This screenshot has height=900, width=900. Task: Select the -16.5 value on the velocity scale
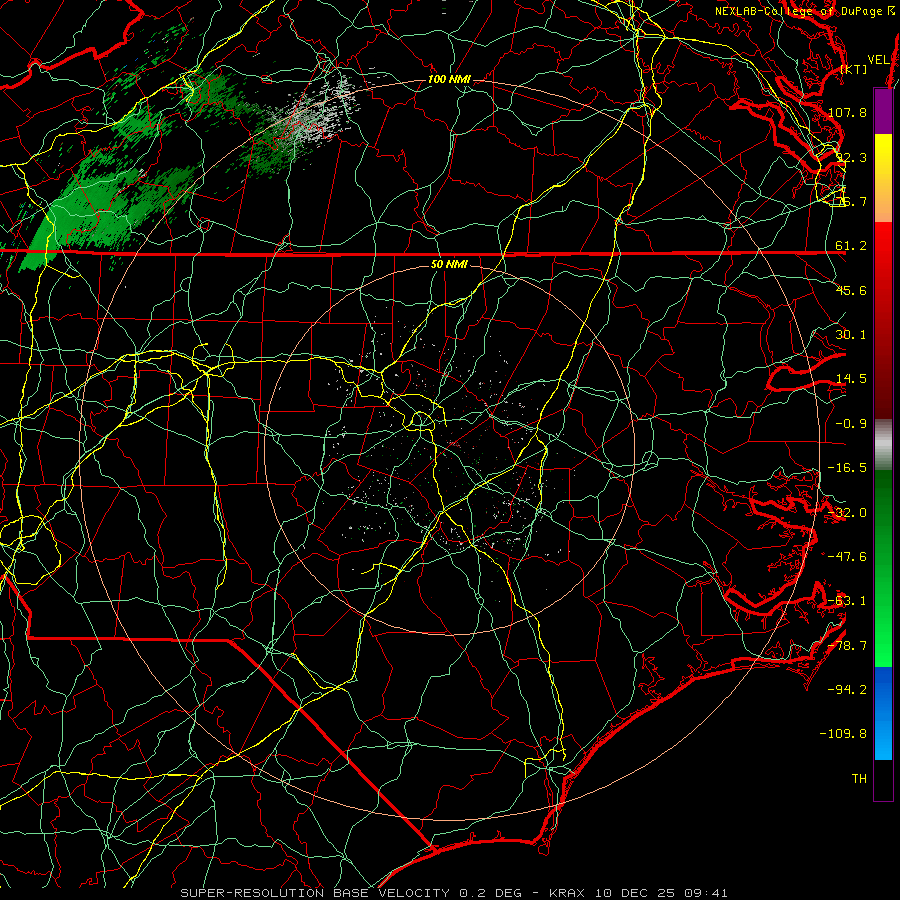[847, 468]
